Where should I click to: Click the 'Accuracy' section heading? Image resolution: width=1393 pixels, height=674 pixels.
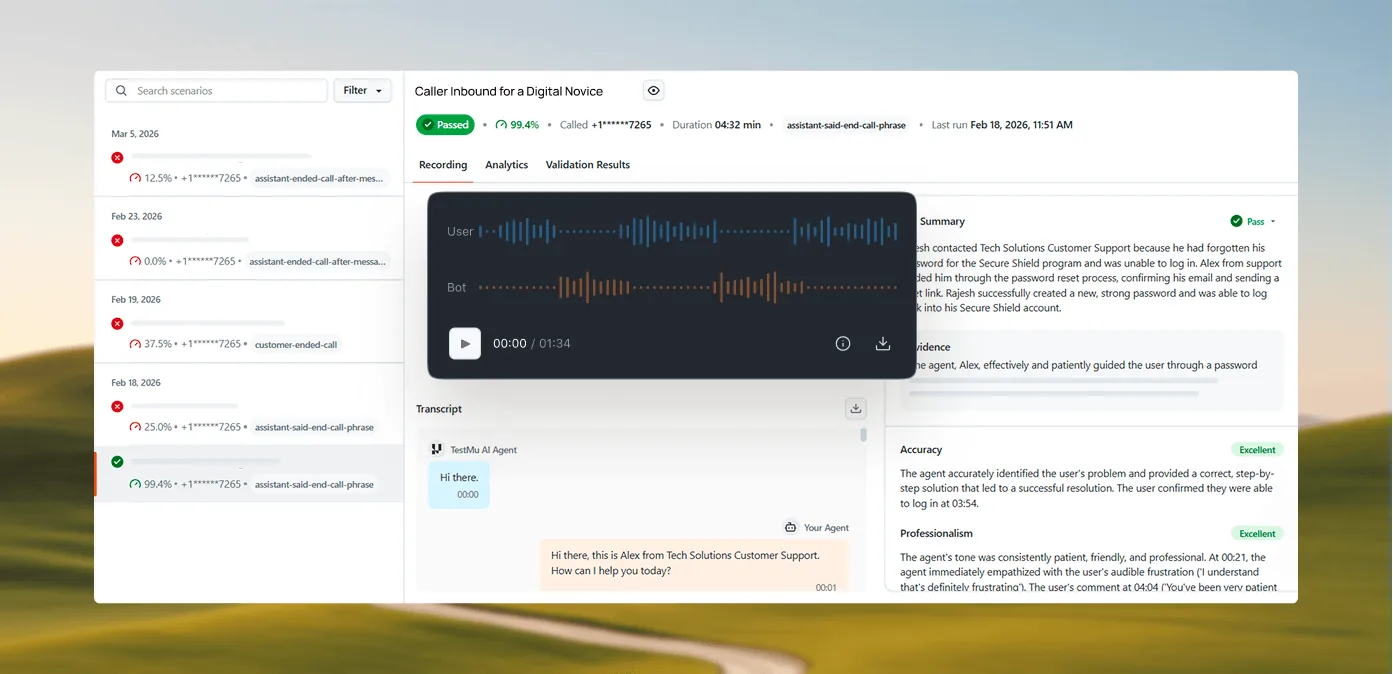pos(921,450)
